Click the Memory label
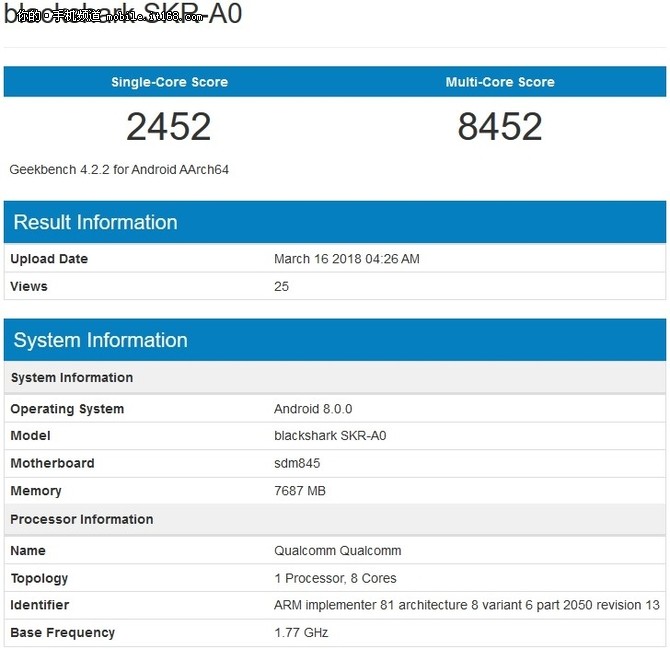Screen dimensions: 670x649 point(36,490)
